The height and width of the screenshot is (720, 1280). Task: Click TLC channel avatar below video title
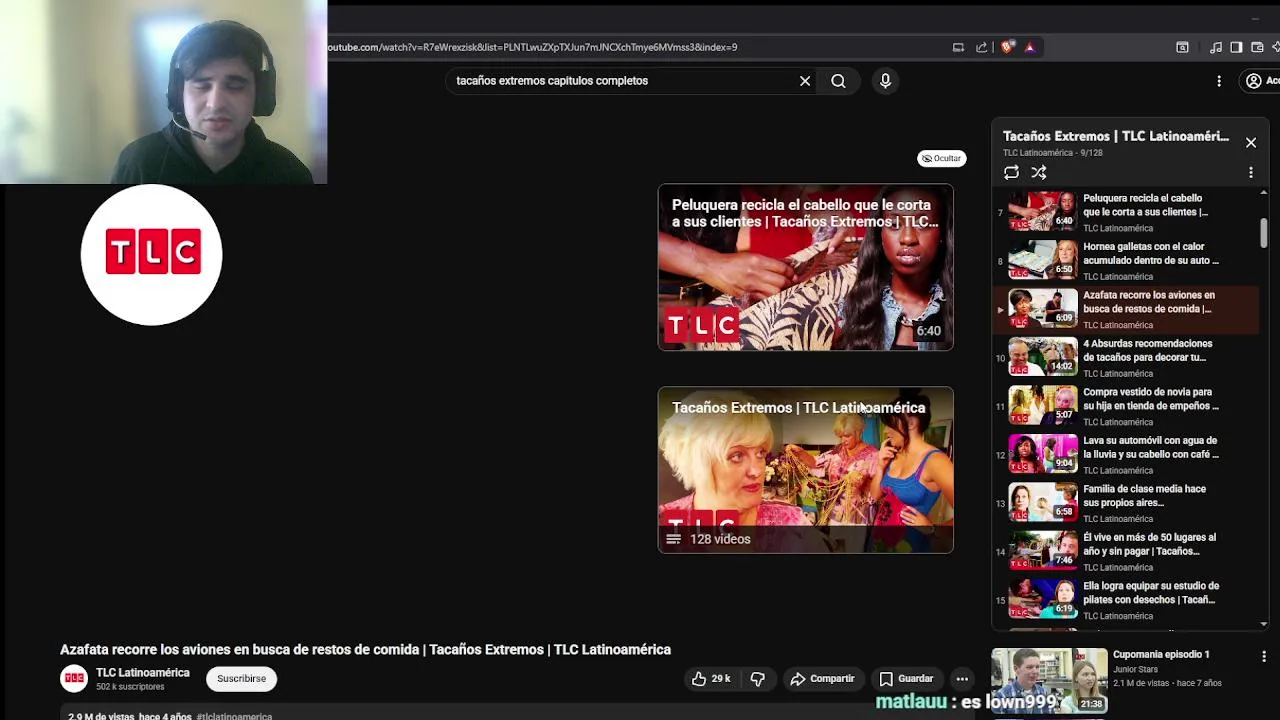pos(74,679)
